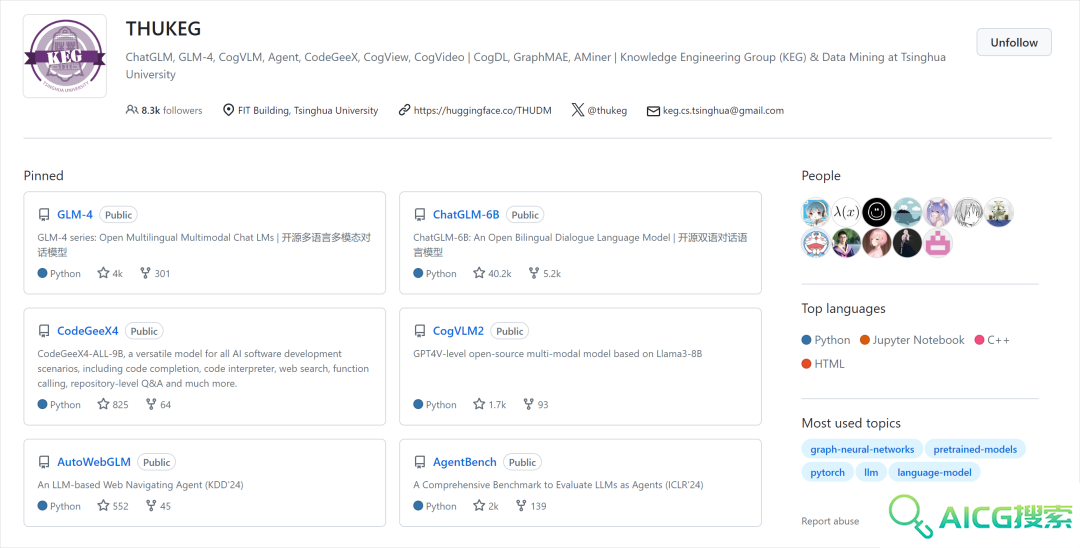Filter by HTML in Top languages
Image resolution: width=1080 pixels, height=548 pixels.
[x=823, y=363]
